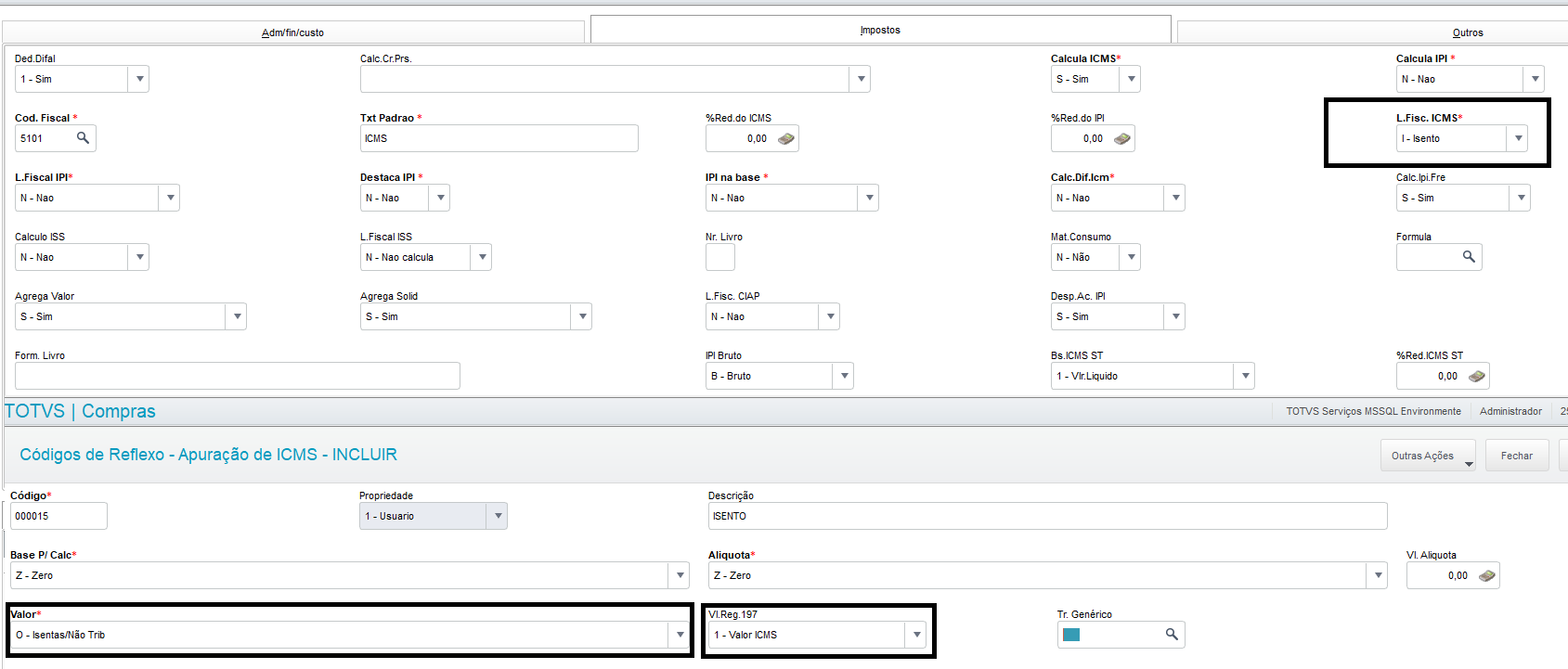Open Tr. Generico lookup magnifier
The width and height of the screenshot is (1568, 669).
pyautogui.click(x=1172, y=635)
